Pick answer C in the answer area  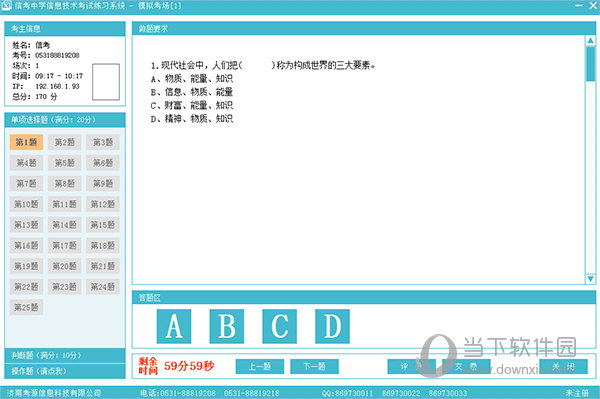click(279, 326)
